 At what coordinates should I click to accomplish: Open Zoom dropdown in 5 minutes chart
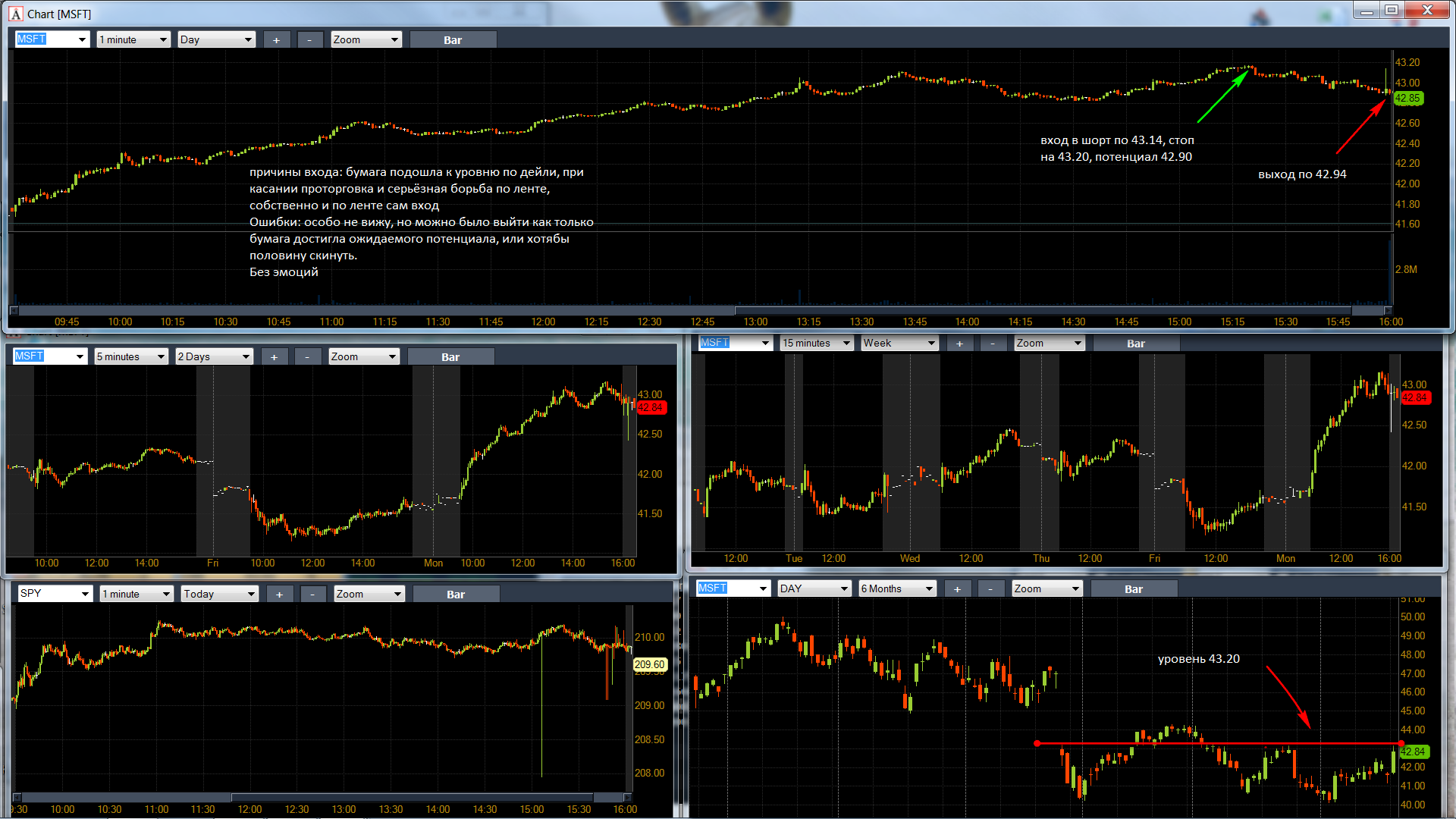(364, 356)
